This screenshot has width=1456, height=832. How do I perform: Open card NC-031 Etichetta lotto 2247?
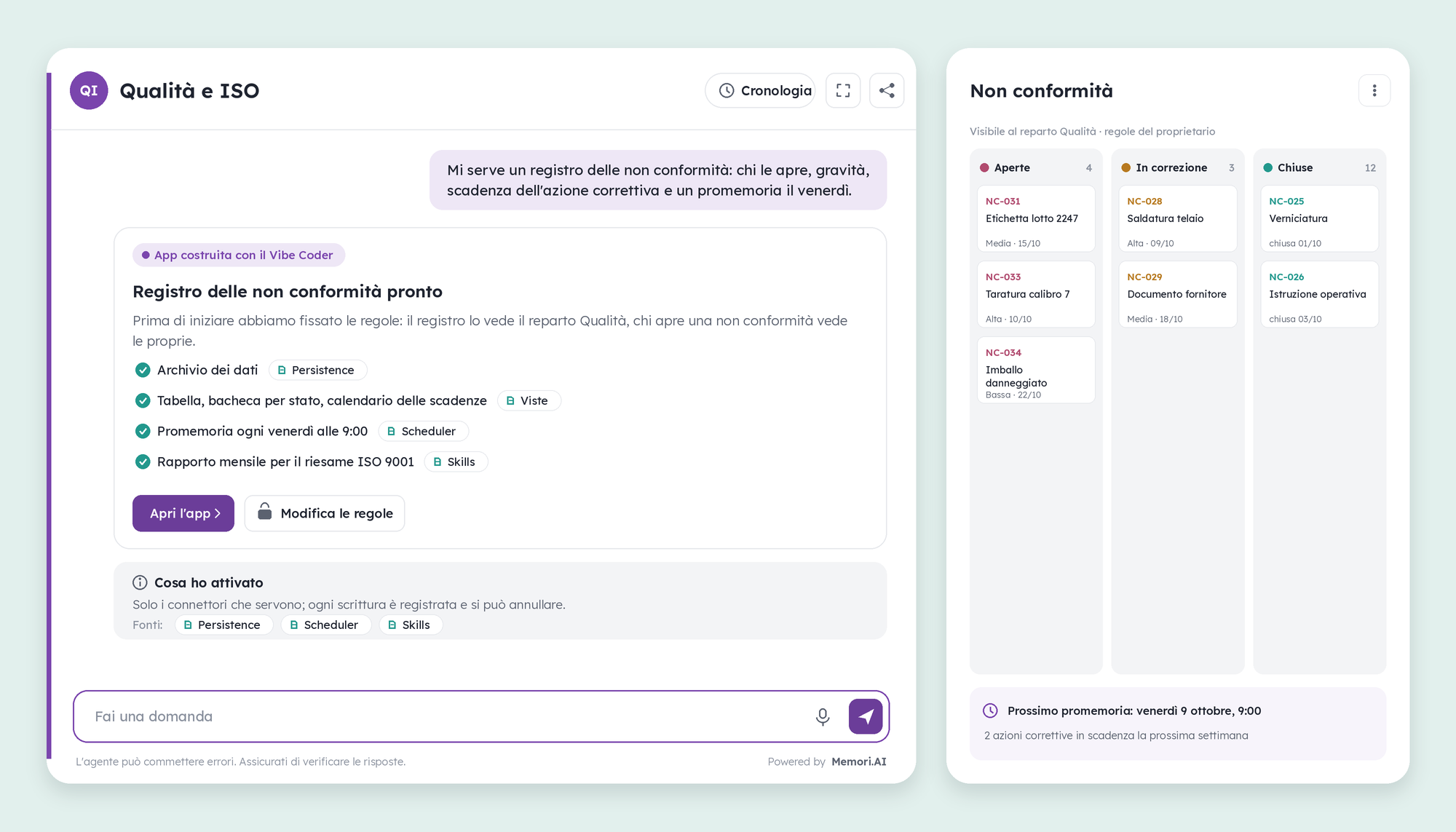point(1036,218)
